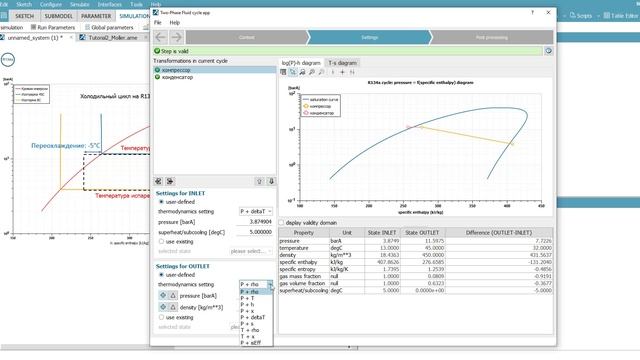This screenshot has width=640, height=360.
Task: Open Scripts tool in main window toolbar
Action: tap(581, 16)
